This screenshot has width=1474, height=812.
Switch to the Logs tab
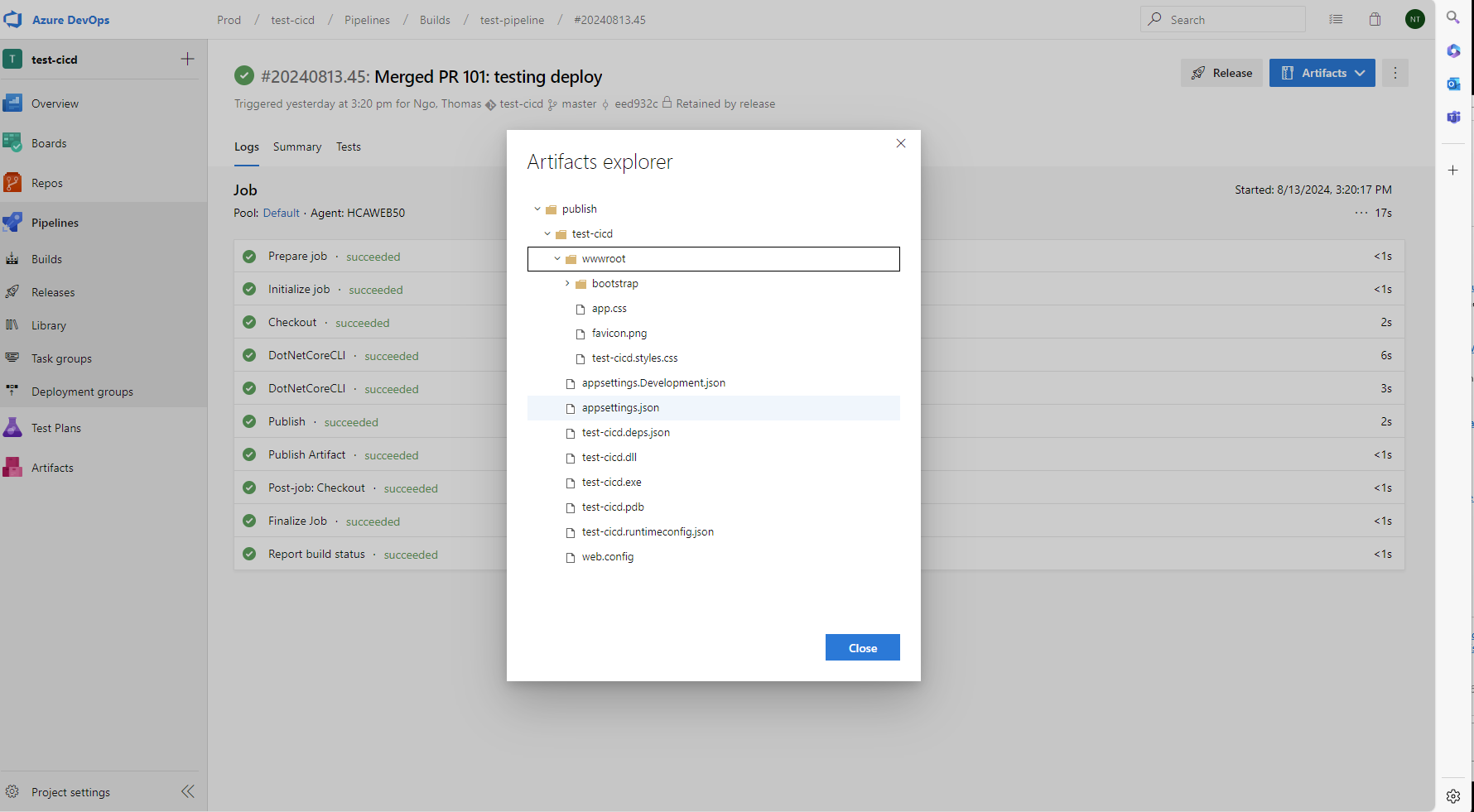(x=247, y=147)
